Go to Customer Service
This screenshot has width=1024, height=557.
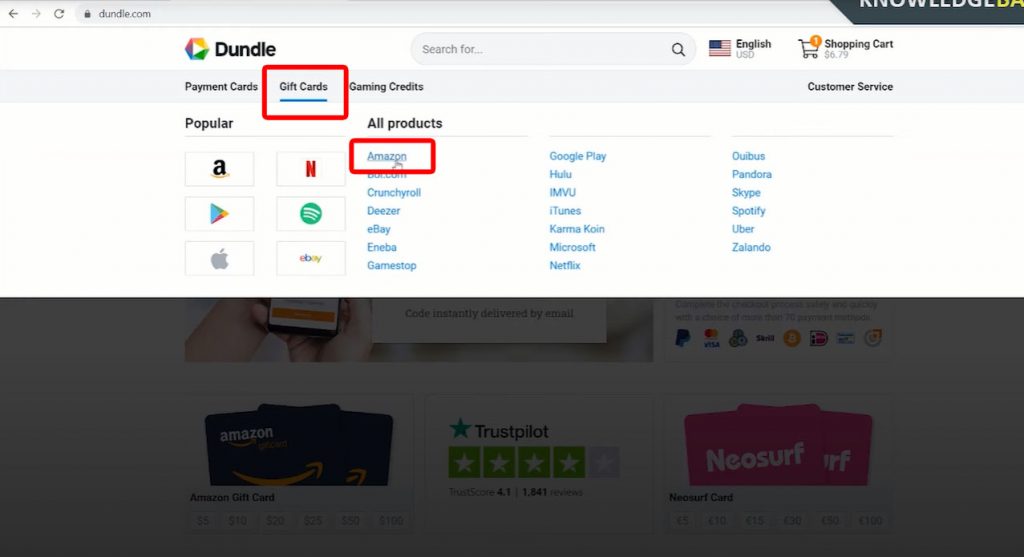click(850, 87)
